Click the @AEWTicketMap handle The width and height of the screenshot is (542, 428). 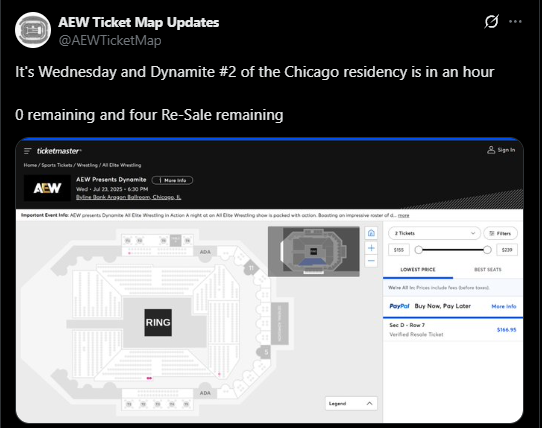pos(110,41)
